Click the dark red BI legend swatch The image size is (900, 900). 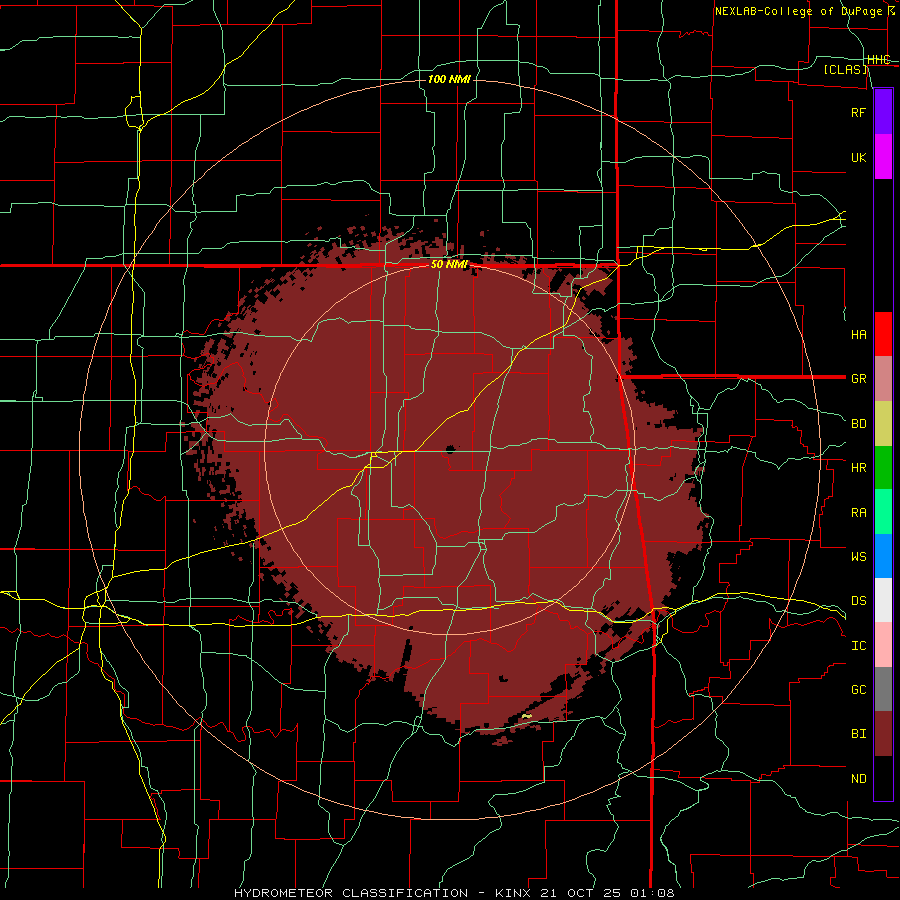pyautogui.click(x=883, y=734)
